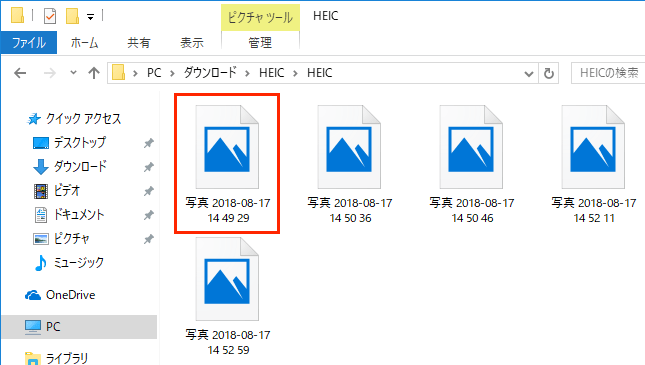The image size is (645, 365).
Task: Go back with the left arrow button
Action: [x=20, y=73]
